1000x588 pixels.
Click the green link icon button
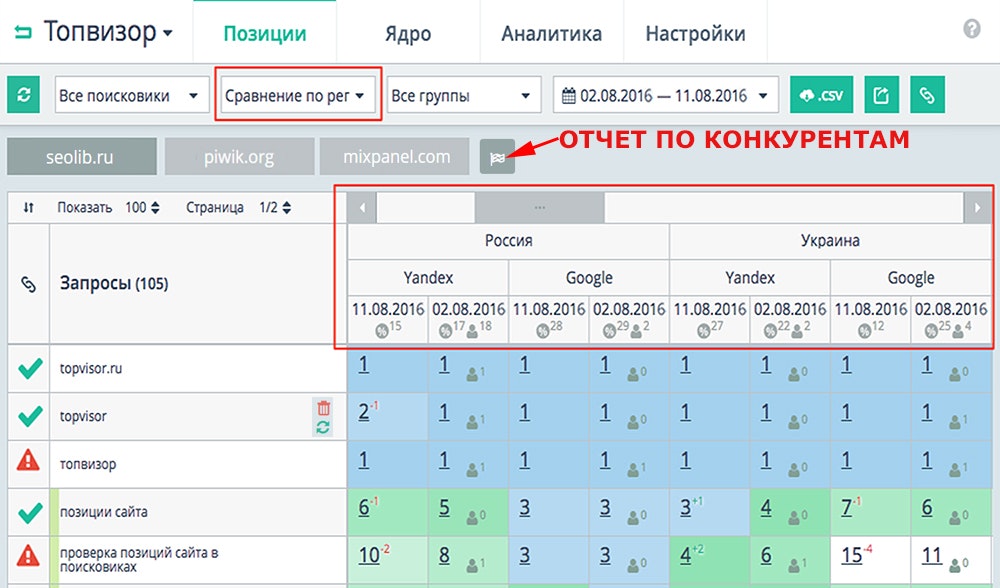coord(927,95)
